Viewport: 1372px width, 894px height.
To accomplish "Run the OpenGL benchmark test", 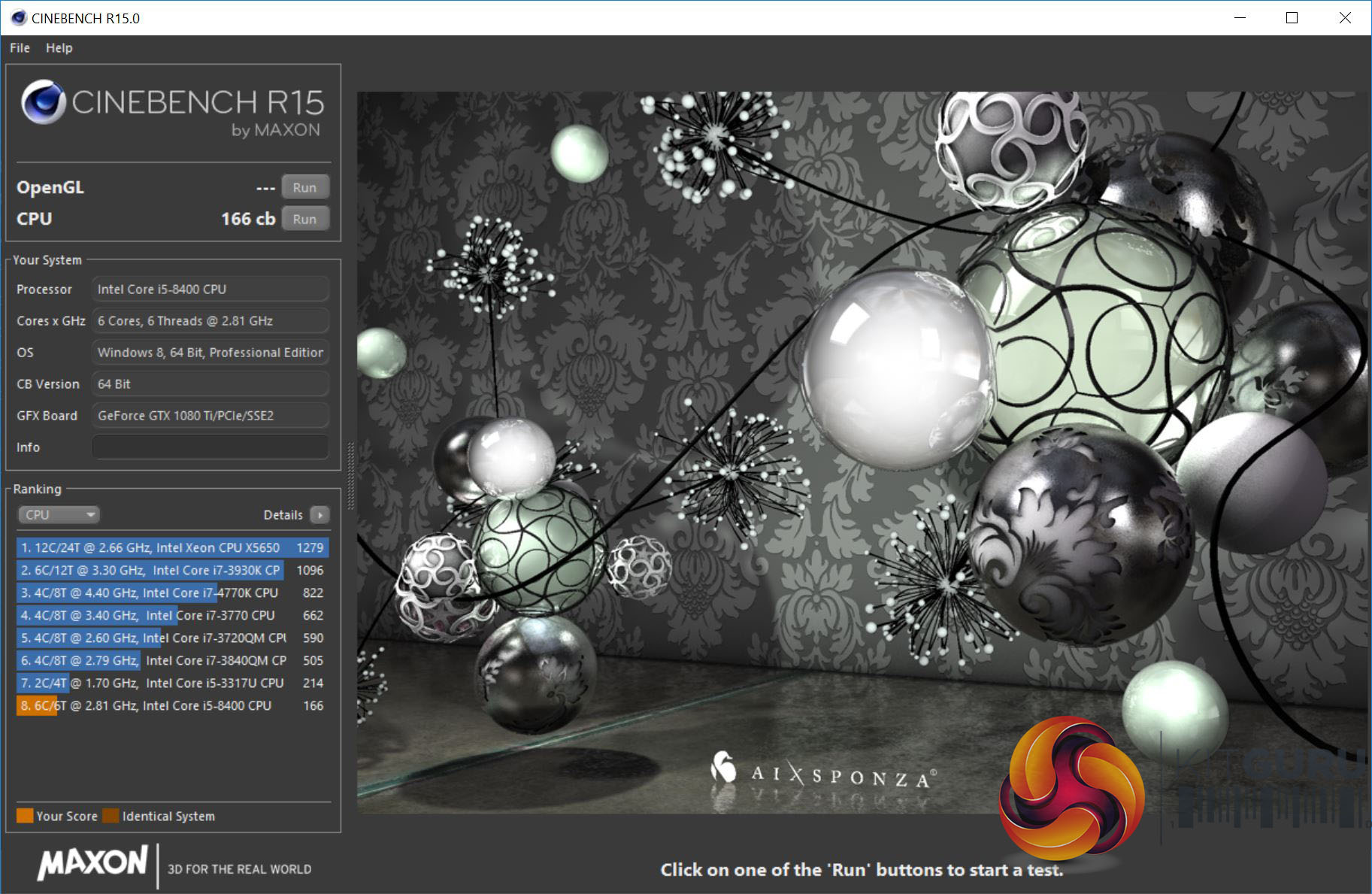I will [304, 187].
